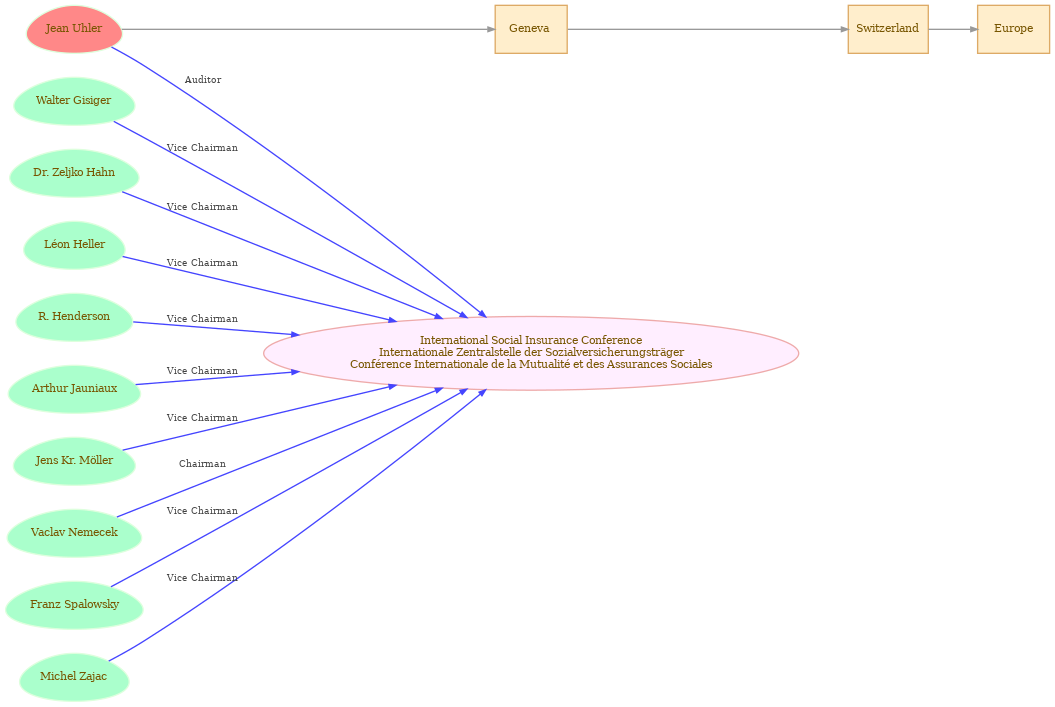Select the 'Auditor' edge label
Viewport: 1055px width, 707px height.
[x=203, y=80]
